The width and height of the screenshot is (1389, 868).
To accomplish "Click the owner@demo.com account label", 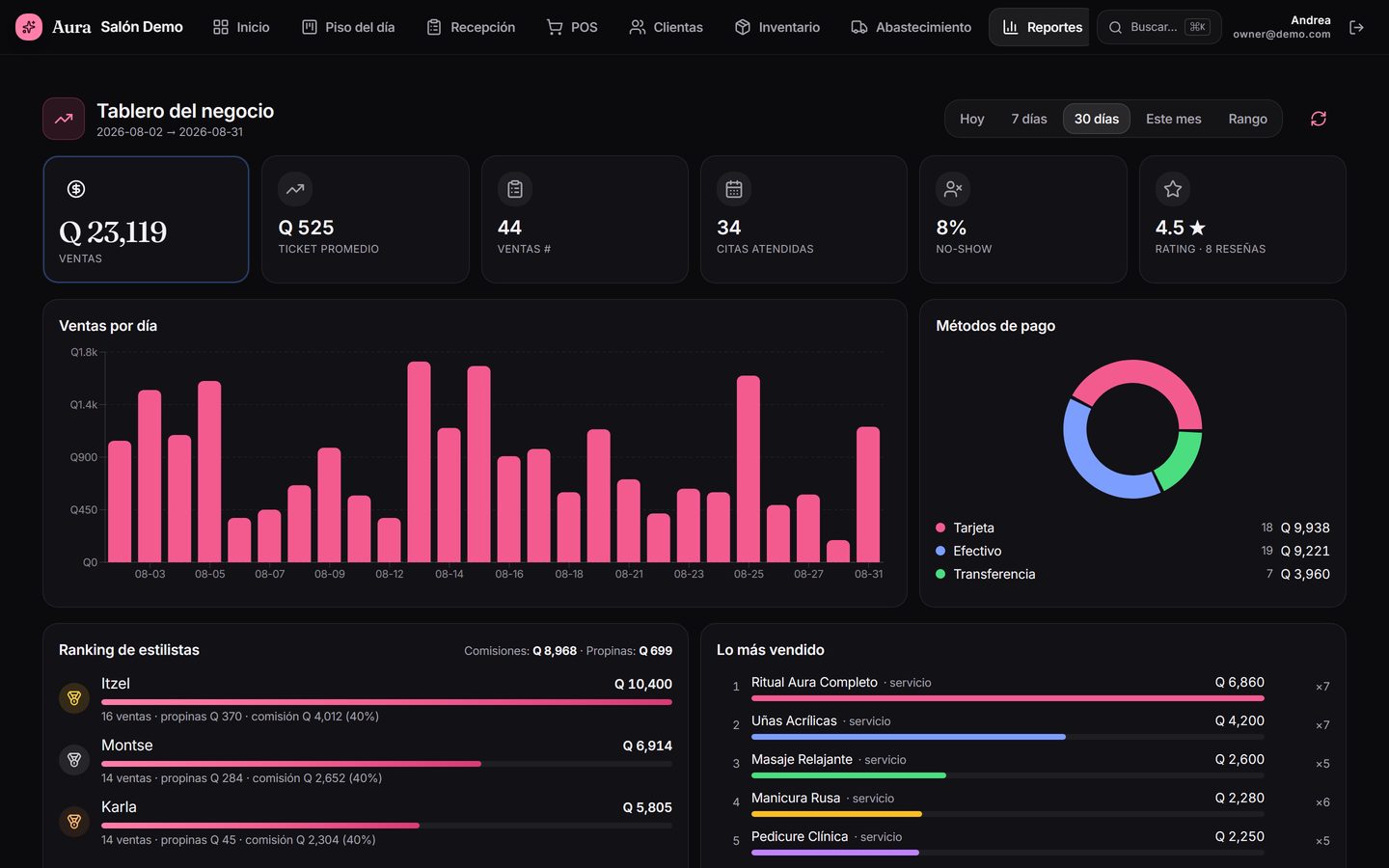I will click(1281, 35).
